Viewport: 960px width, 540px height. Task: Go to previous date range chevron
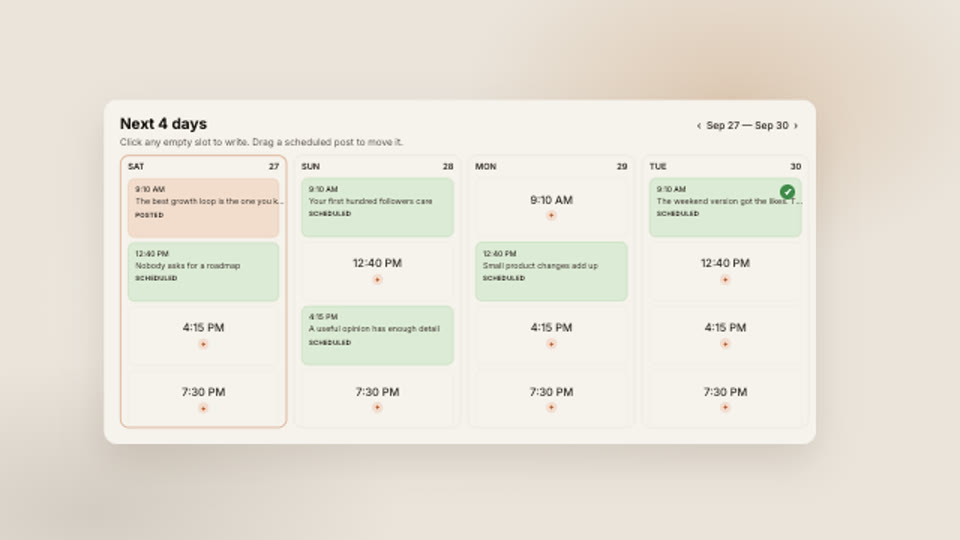pyautogui.click(x=699, y=126)
